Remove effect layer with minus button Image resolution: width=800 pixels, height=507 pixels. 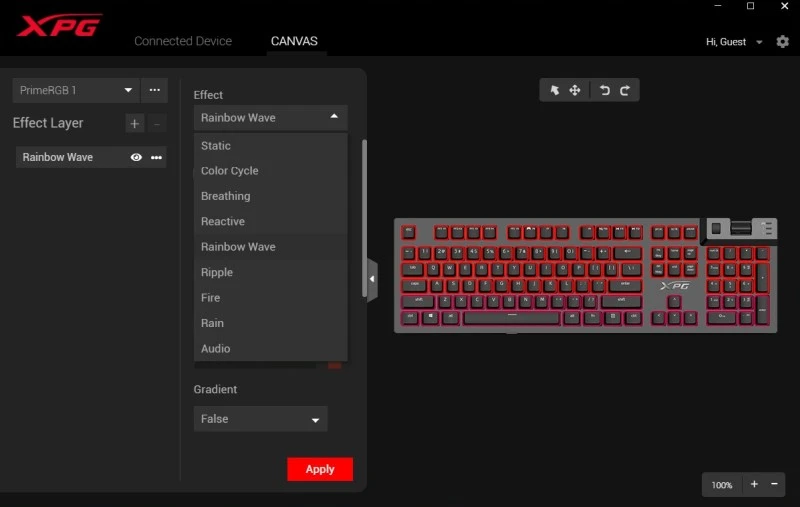click(157, 123)
